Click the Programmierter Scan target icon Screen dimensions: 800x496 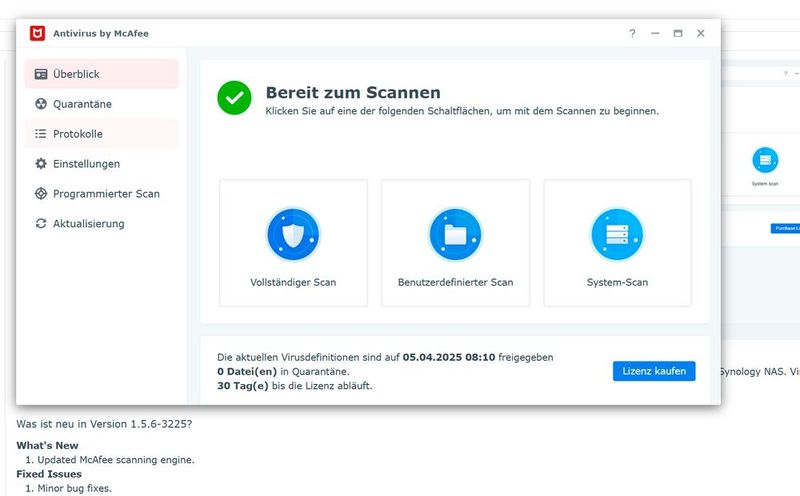tap(41, 194)
